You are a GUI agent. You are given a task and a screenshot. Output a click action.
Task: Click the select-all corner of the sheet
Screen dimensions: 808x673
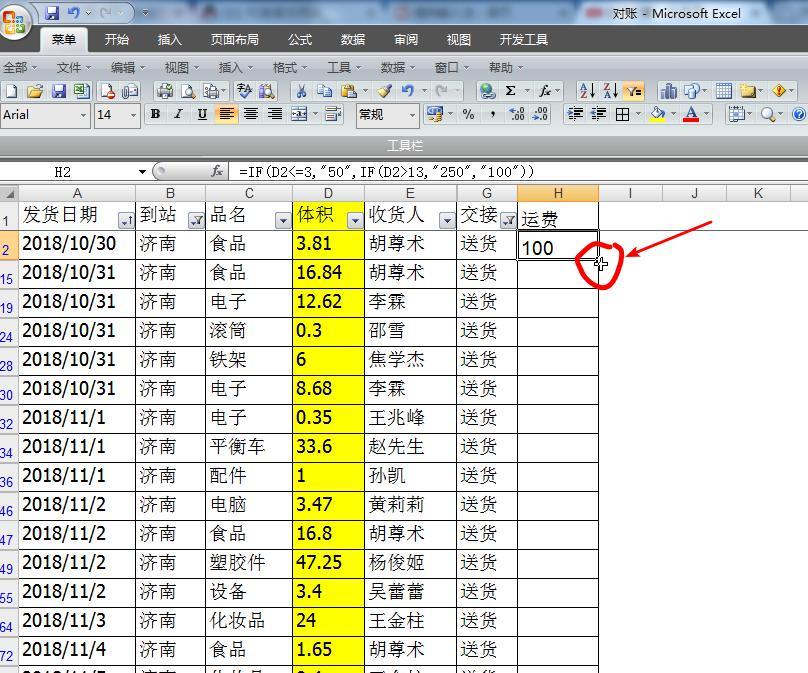9,193
